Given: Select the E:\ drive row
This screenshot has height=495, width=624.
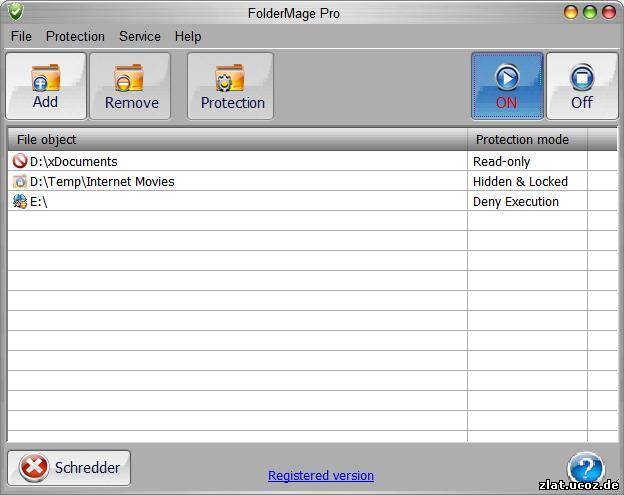Looking at the screenshot, I should 312,201.
